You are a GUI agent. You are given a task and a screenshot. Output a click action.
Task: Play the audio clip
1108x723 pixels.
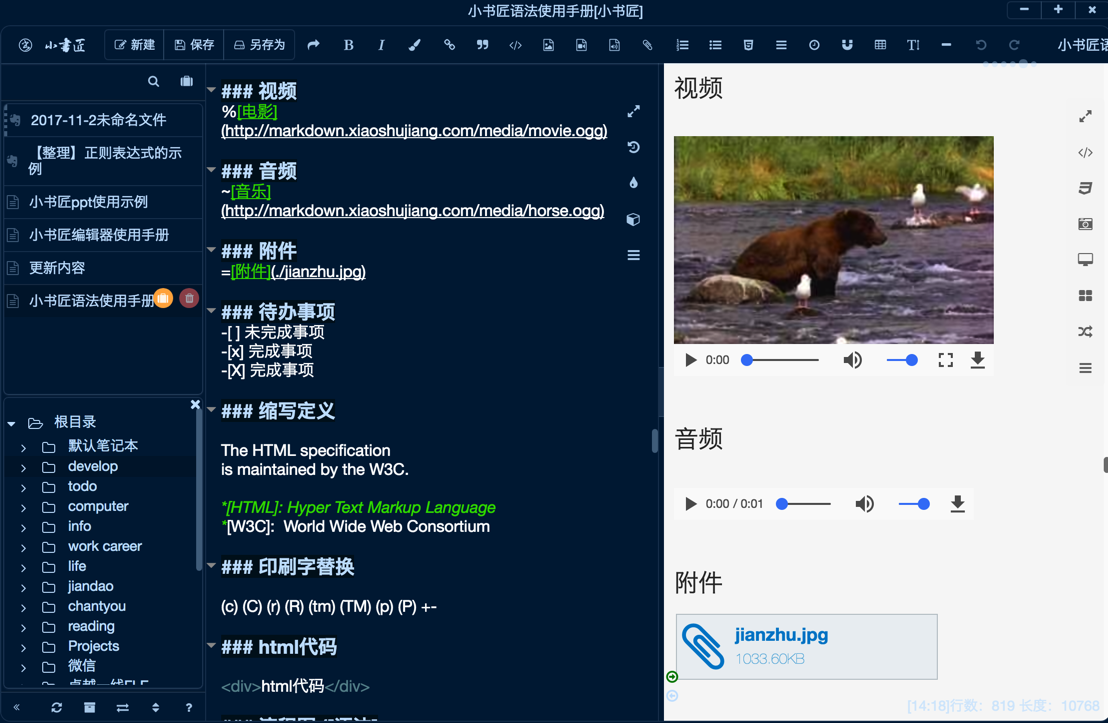690,504
